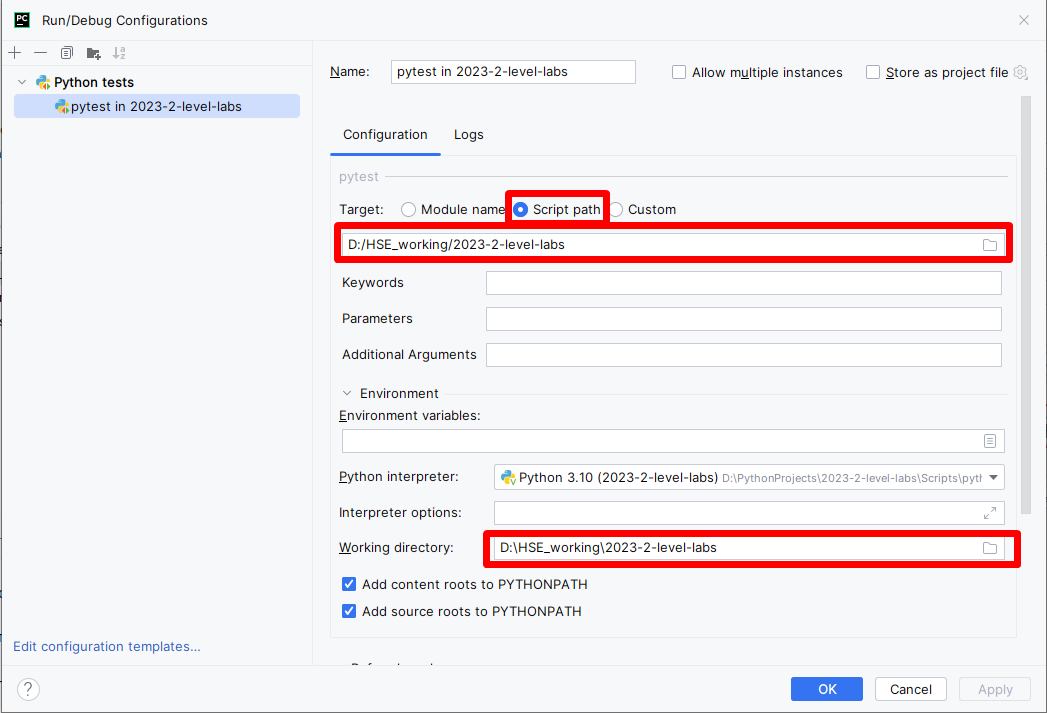The height and width of the screenshot is (713, 1047).
Task: Remove the selected configuration
Action: [41, 53]
